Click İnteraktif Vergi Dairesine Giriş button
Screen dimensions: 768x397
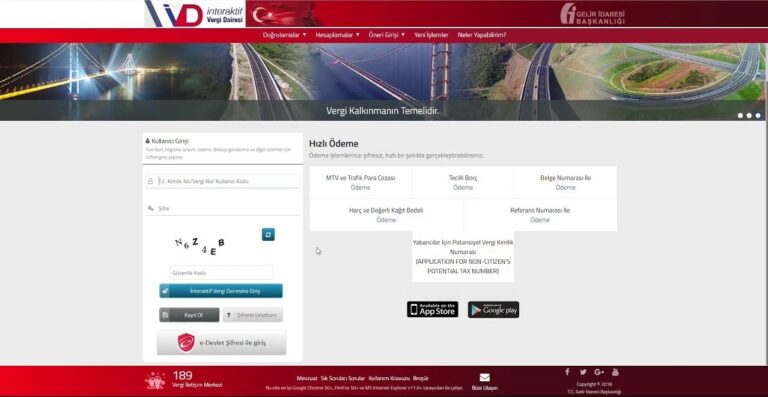(x=221, y=291)
